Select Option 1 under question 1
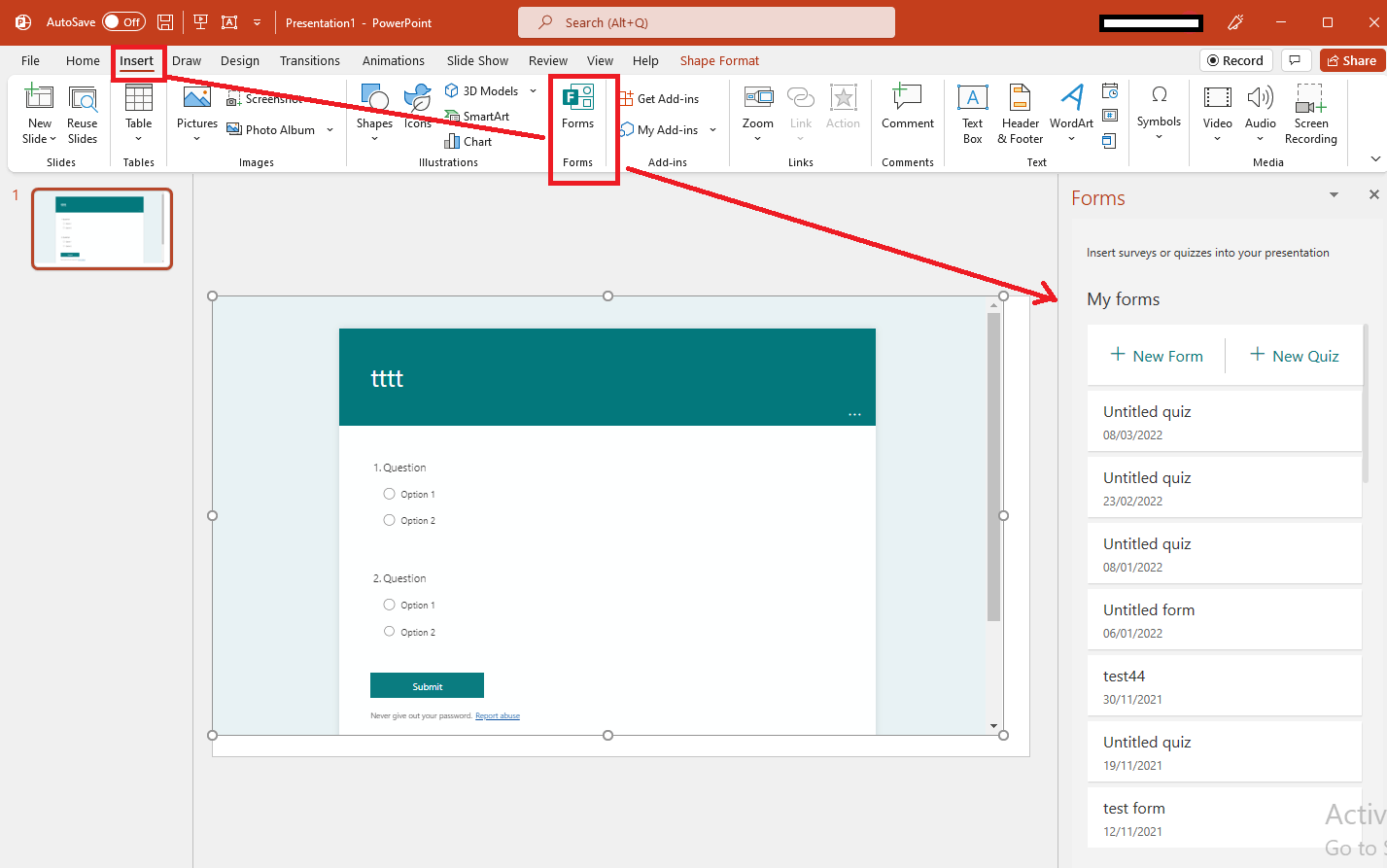This screenshot has height=868, width=1387. pyautogui.click(x=389, y=494)
